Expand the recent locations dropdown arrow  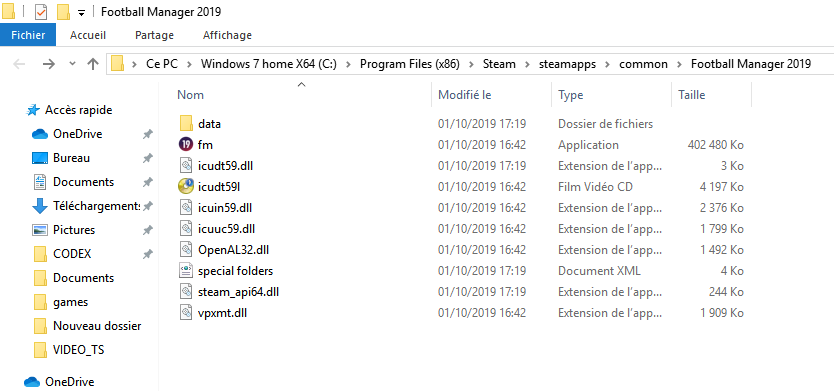[73, 64]
